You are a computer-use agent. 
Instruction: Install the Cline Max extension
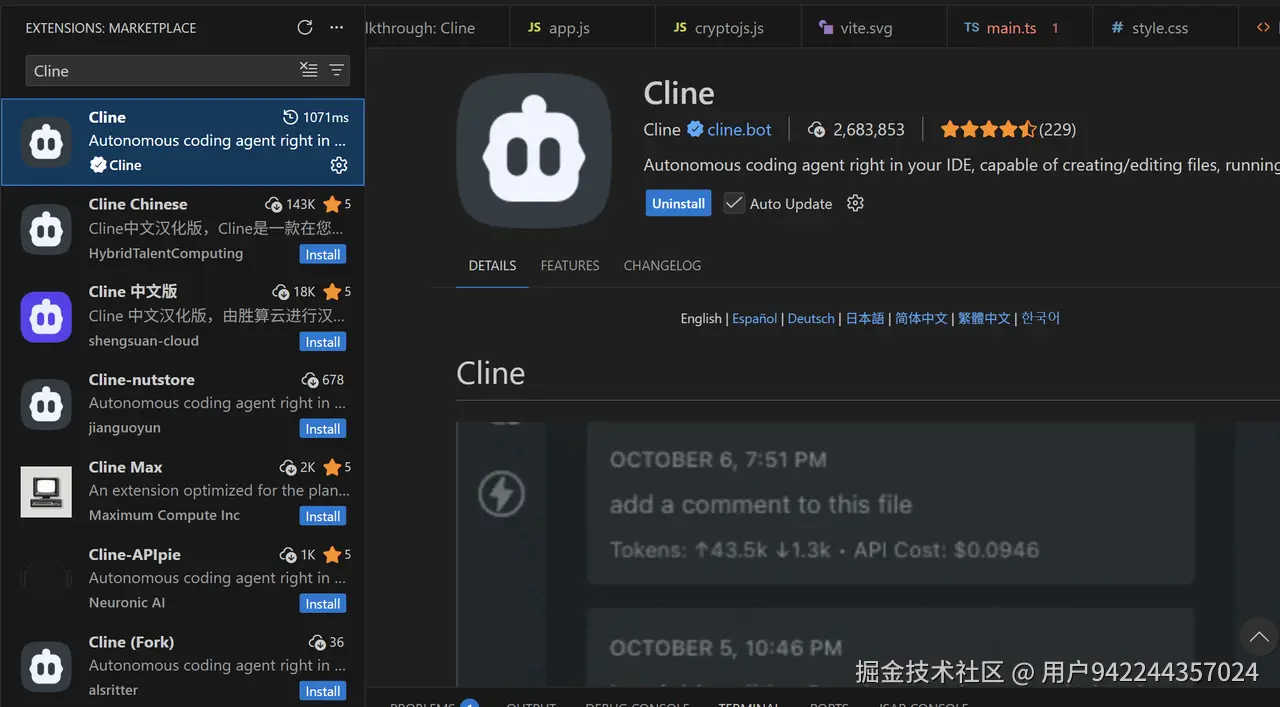click(323, 517)
